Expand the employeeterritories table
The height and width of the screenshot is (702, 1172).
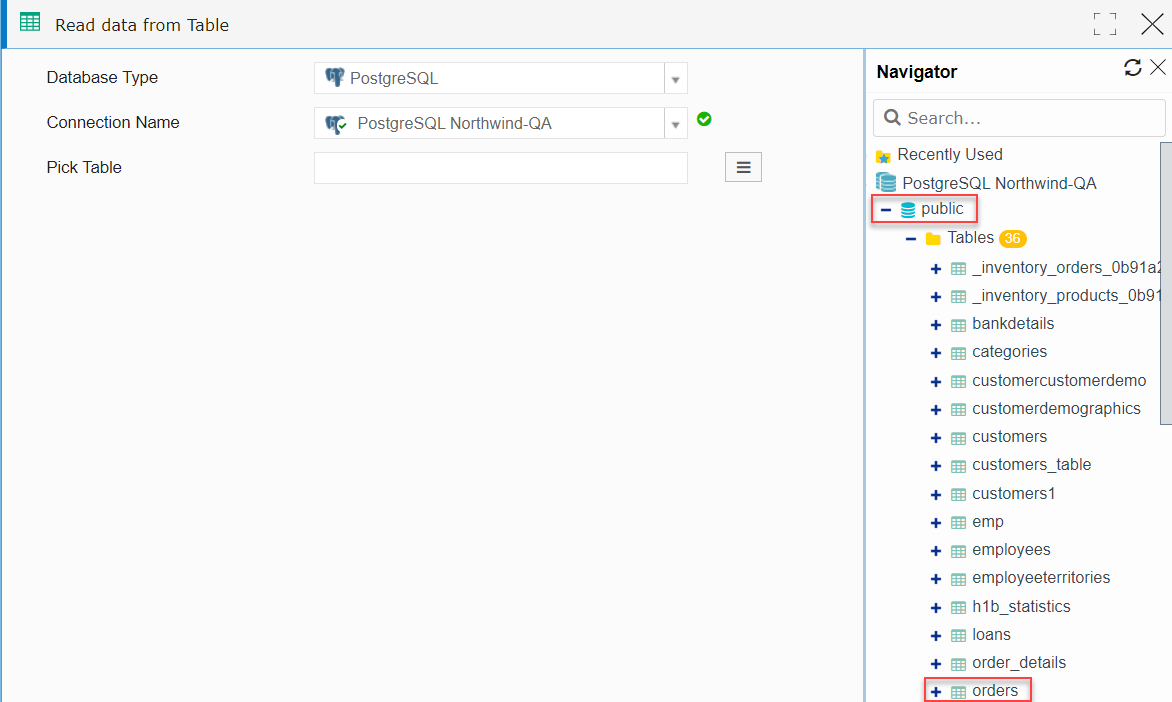pyautogui.click(x=935, y=579)
